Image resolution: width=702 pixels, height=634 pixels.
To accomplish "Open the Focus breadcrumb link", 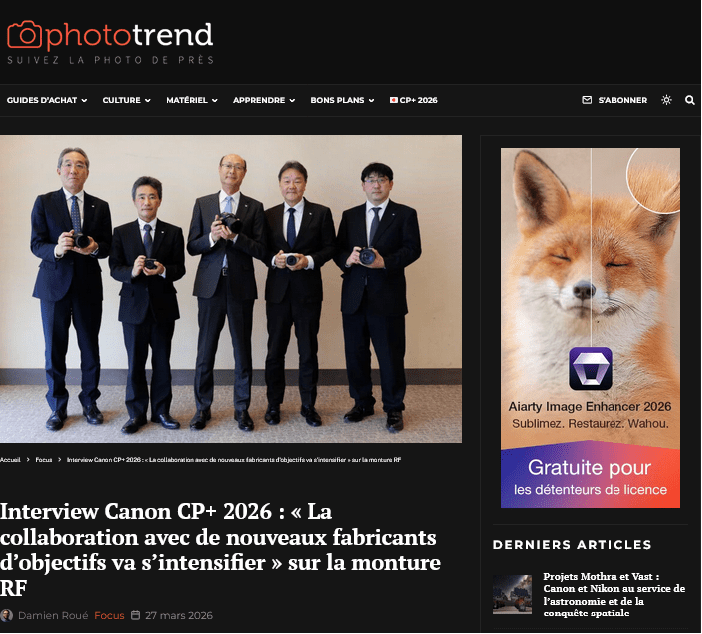I will [43, 459].
